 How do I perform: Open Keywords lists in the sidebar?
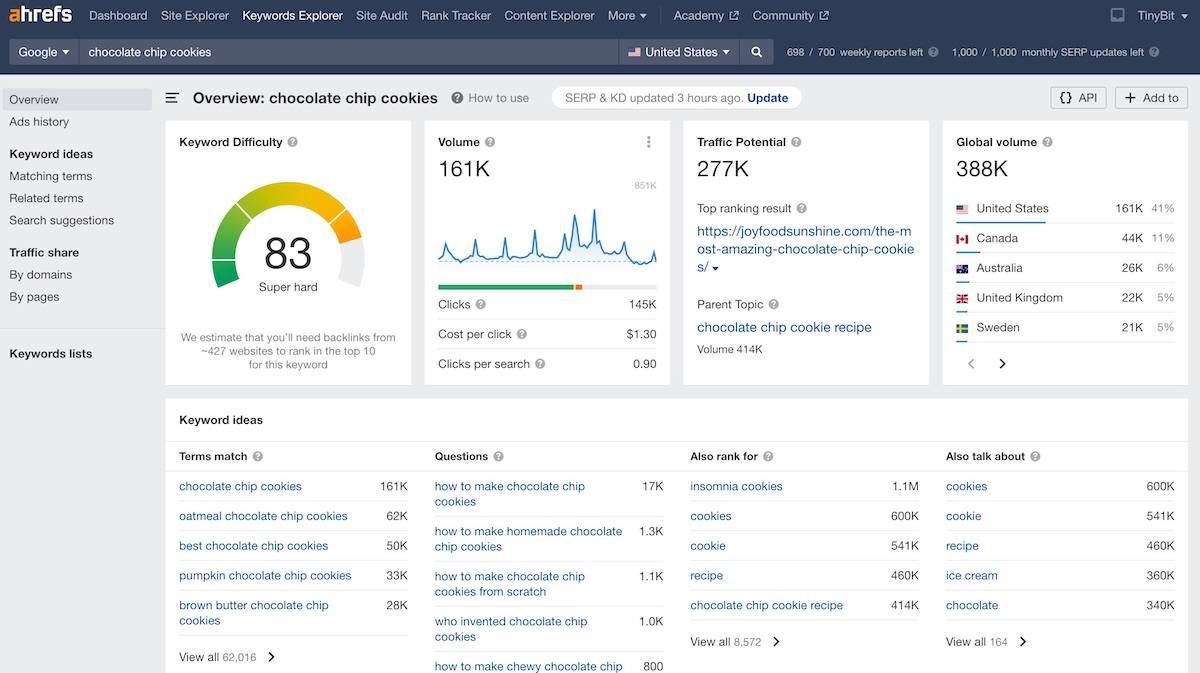pos(50,354)
